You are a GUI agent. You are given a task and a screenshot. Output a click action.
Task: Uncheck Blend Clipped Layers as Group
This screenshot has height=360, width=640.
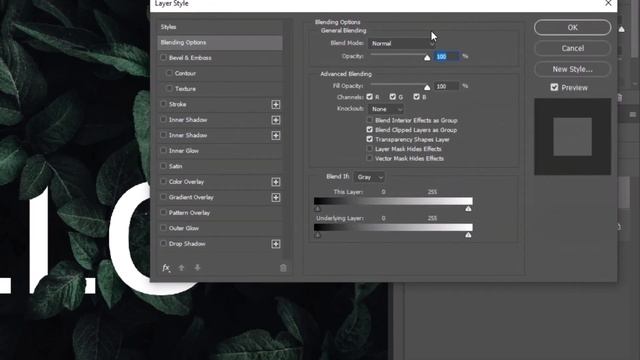[x=369, y=130]
